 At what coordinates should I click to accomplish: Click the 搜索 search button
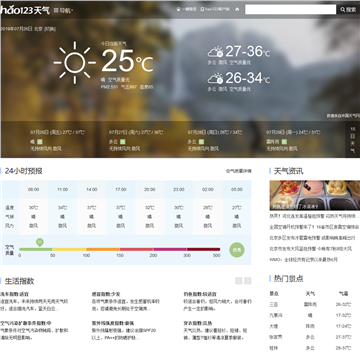click(x=348, y=10)
